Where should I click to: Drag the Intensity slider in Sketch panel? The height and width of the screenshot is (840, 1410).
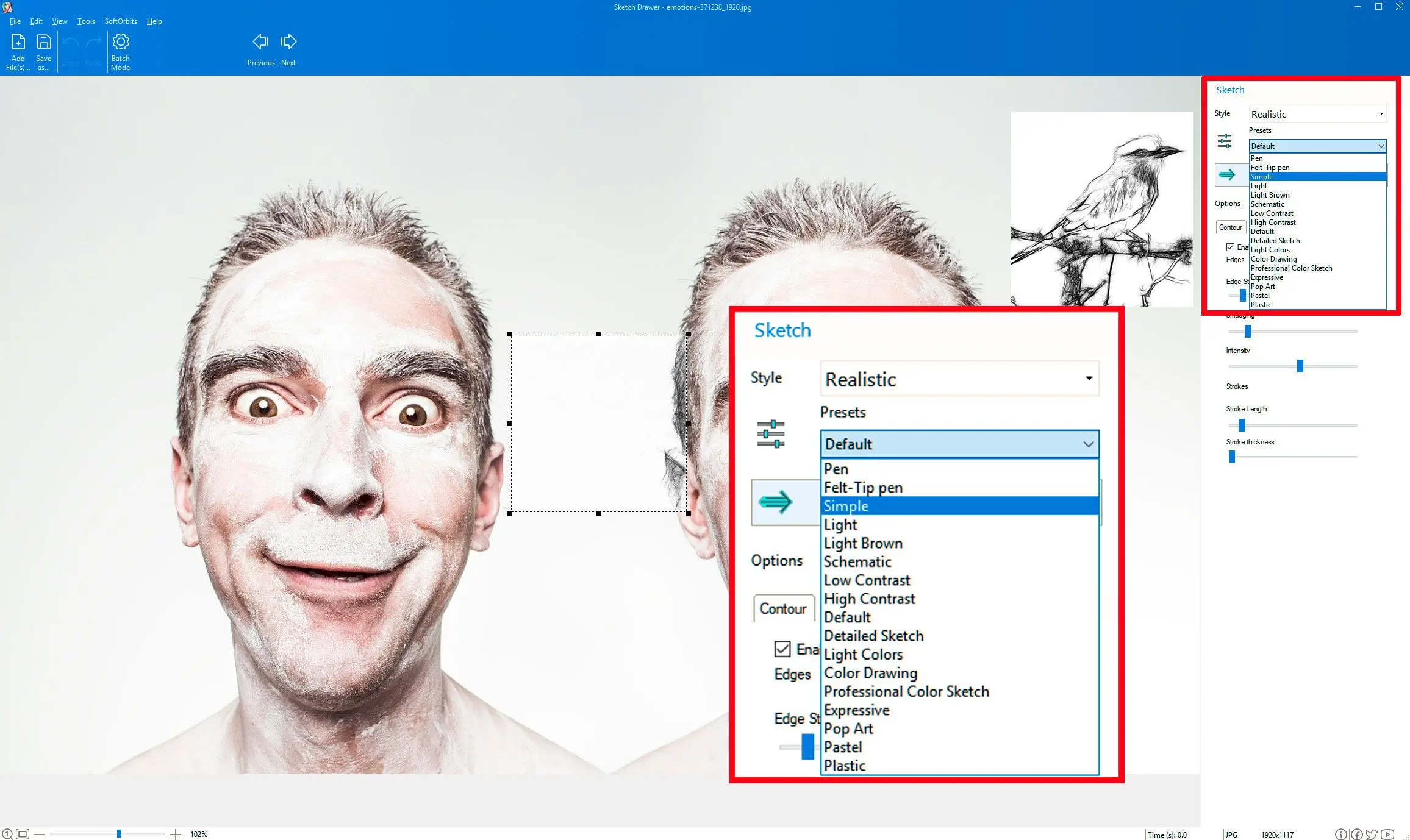(x=1300, y=365)
